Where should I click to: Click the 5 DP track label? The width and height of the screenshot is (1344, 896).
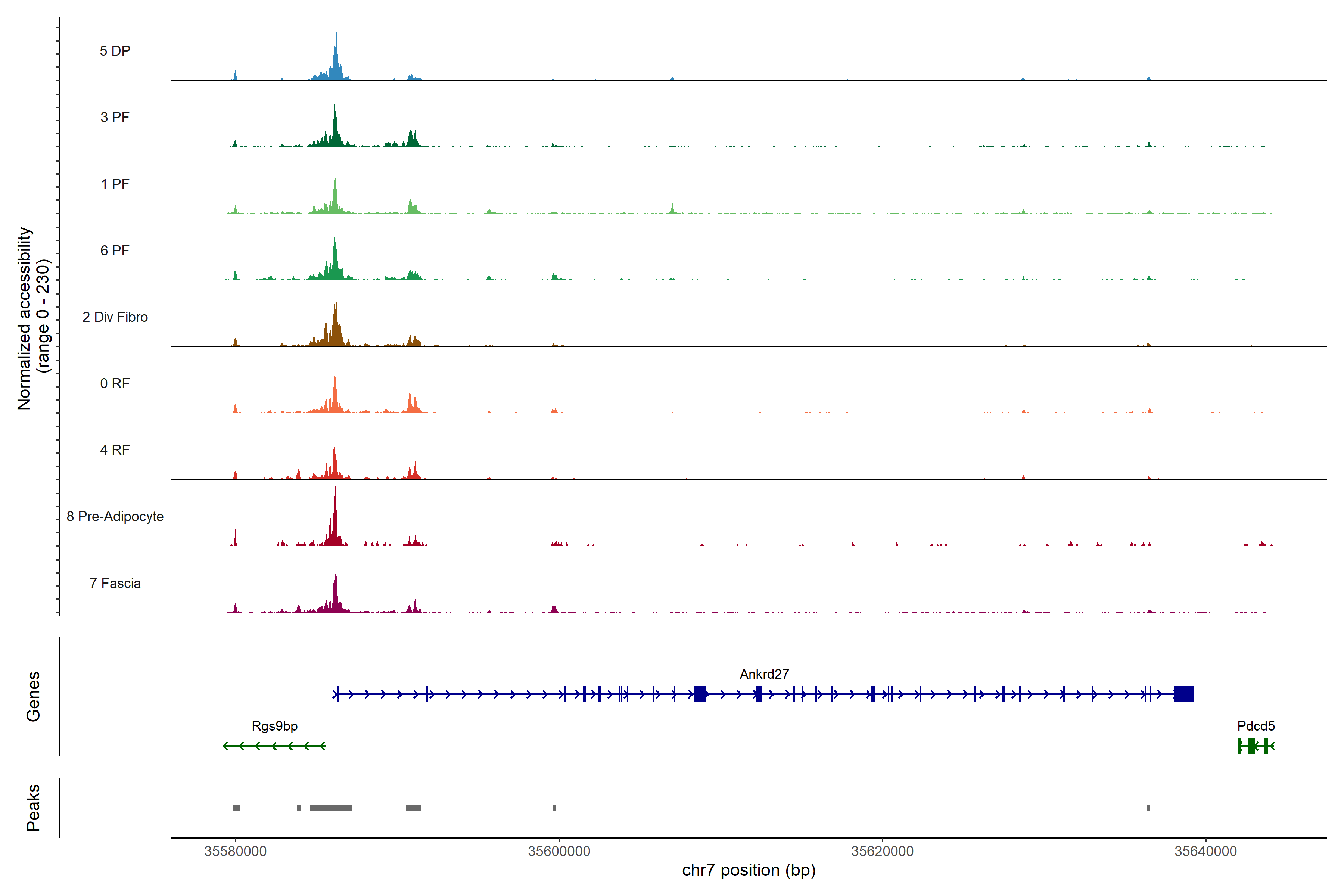(x=115, y=51)
